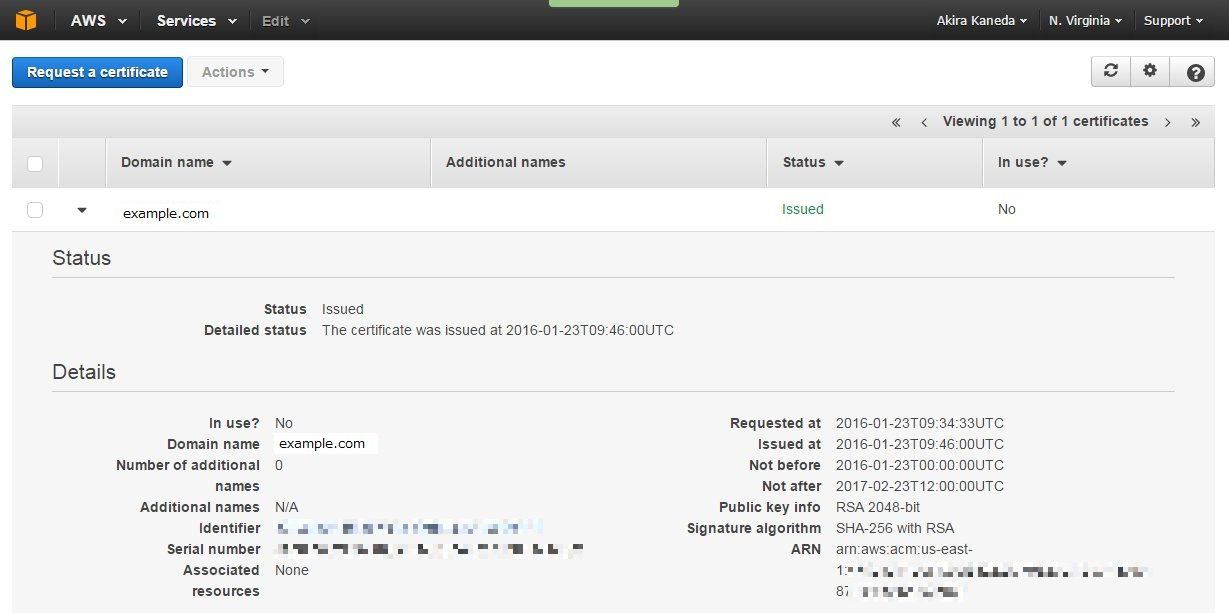Sort by Status column header
This screenshot has height=613, width=1229.
[813, 162]
